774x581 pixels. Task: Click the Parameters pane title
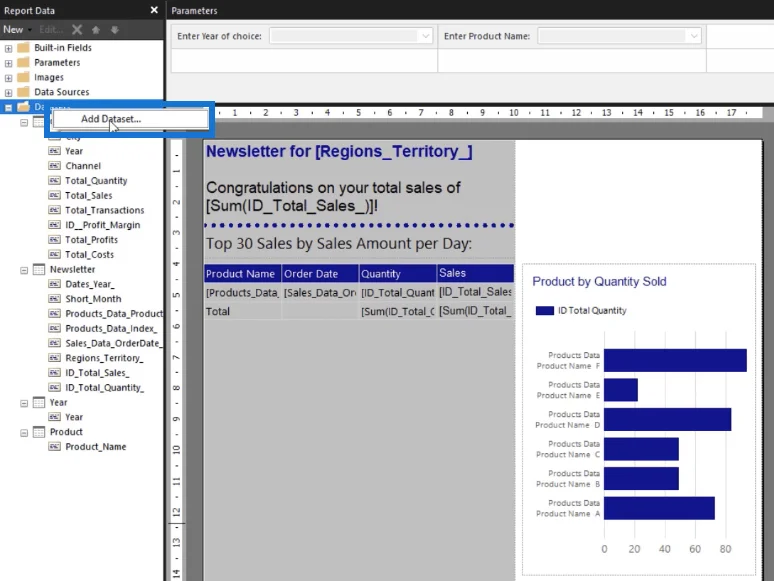[x=194, y=10]
